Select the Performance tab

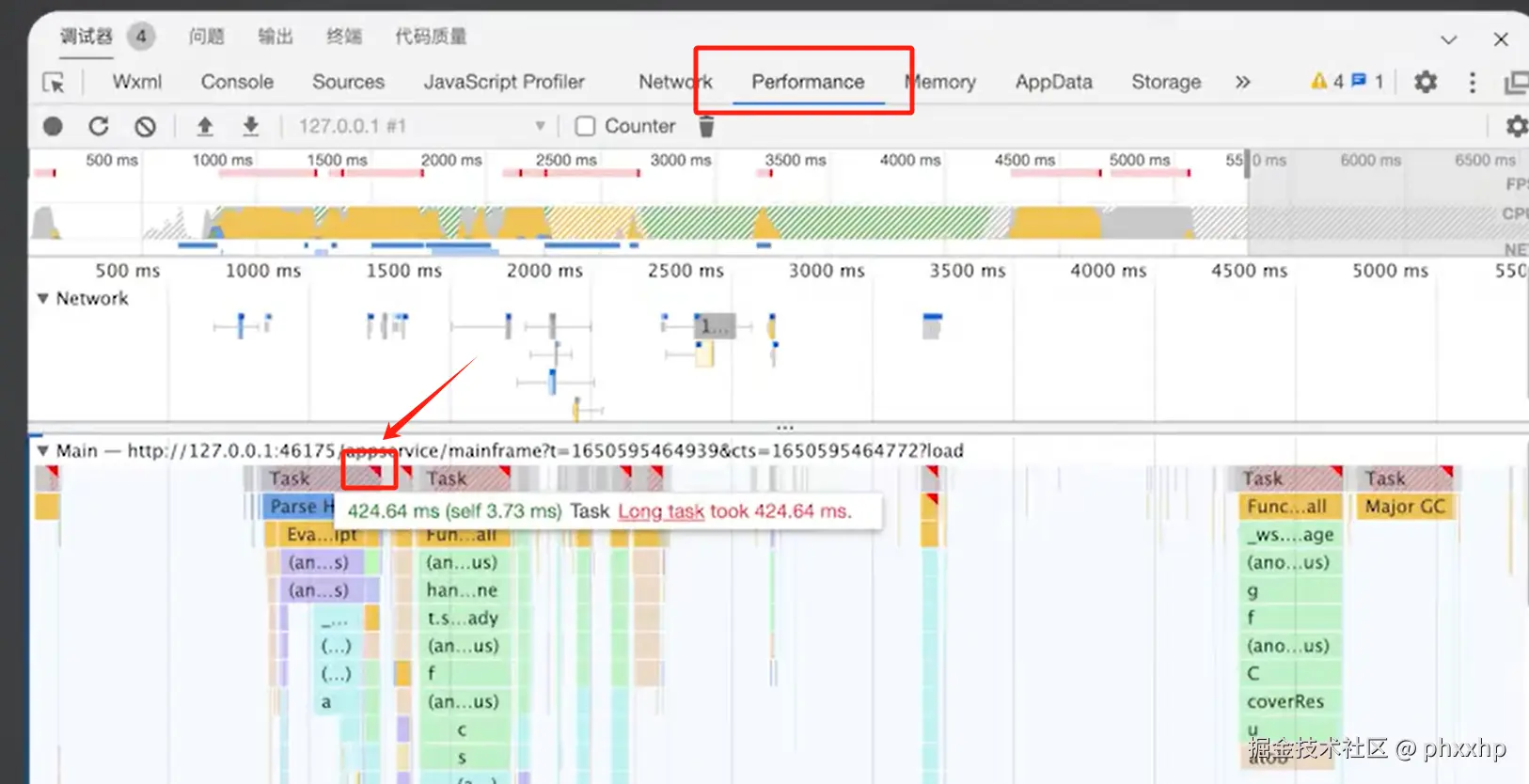[x=807, y=82]
